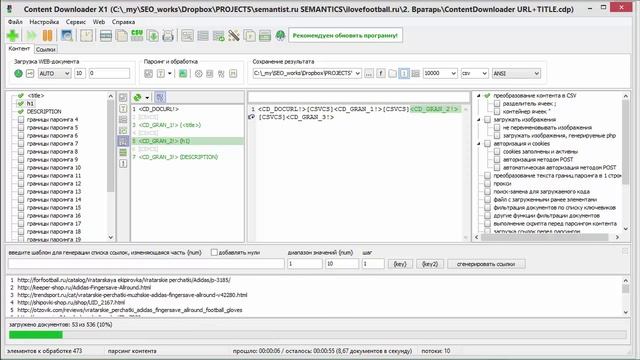Image resolution: width=640 pixels, height=360 pixels.
Task: Check границы парсинга 10
Action: (21, 168)
